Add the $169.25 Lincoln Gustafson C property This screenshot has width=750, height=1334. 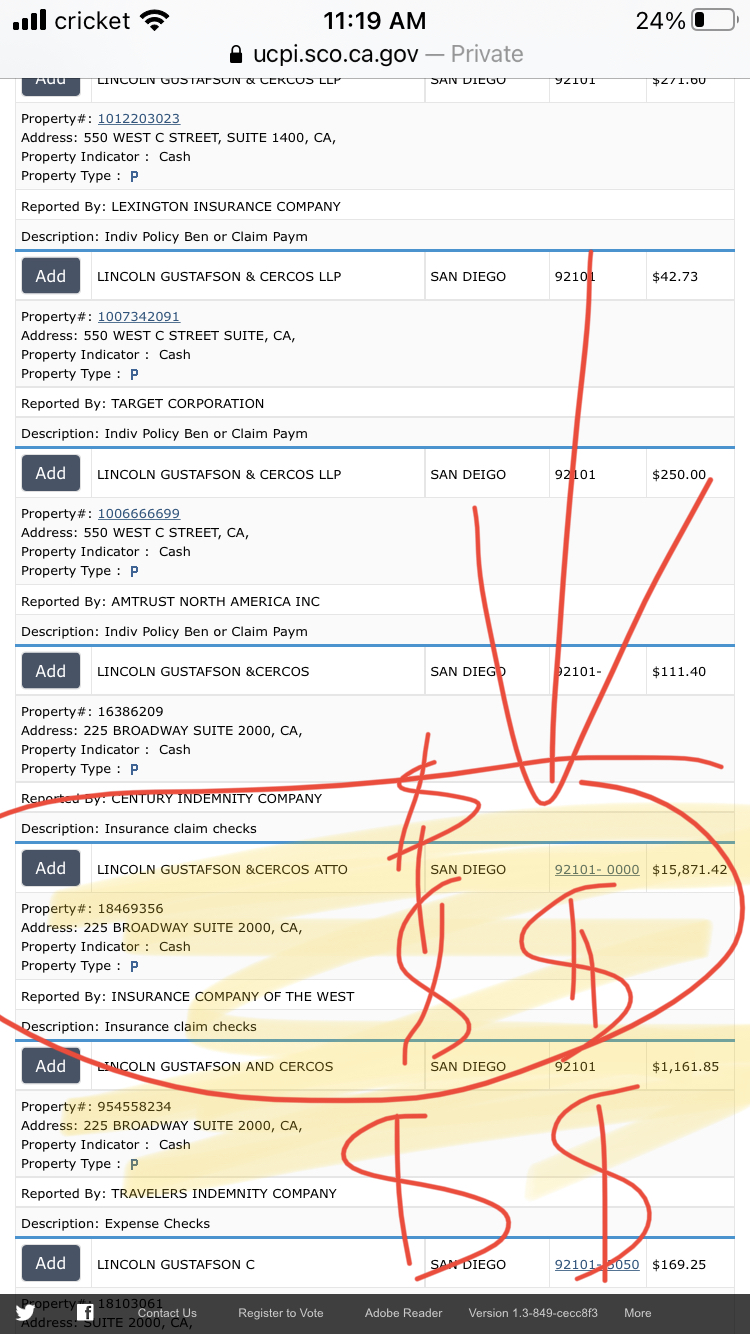(51, 1263)
